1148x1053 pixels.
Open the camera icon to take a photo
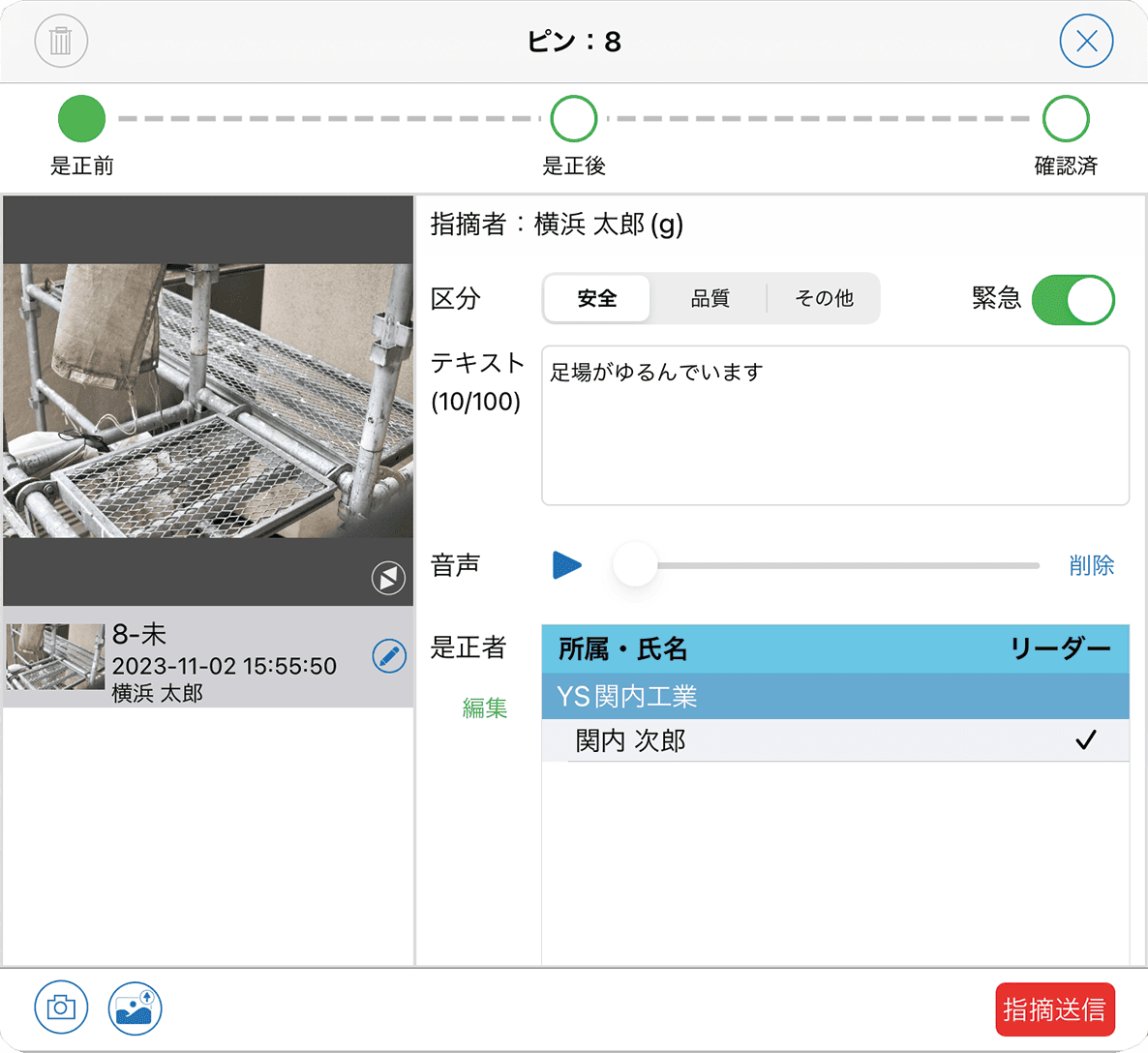click(61, 1008)
